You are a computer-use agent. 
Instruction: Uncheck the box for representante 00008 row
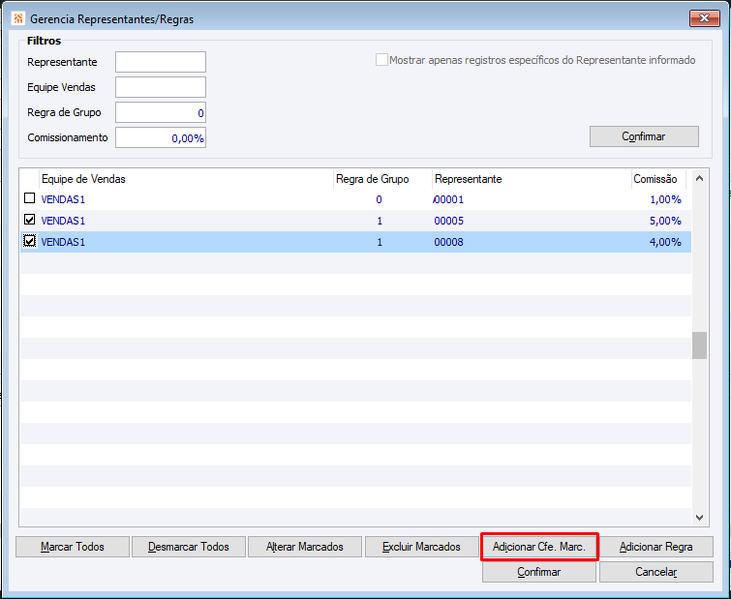tap(29, 241)
